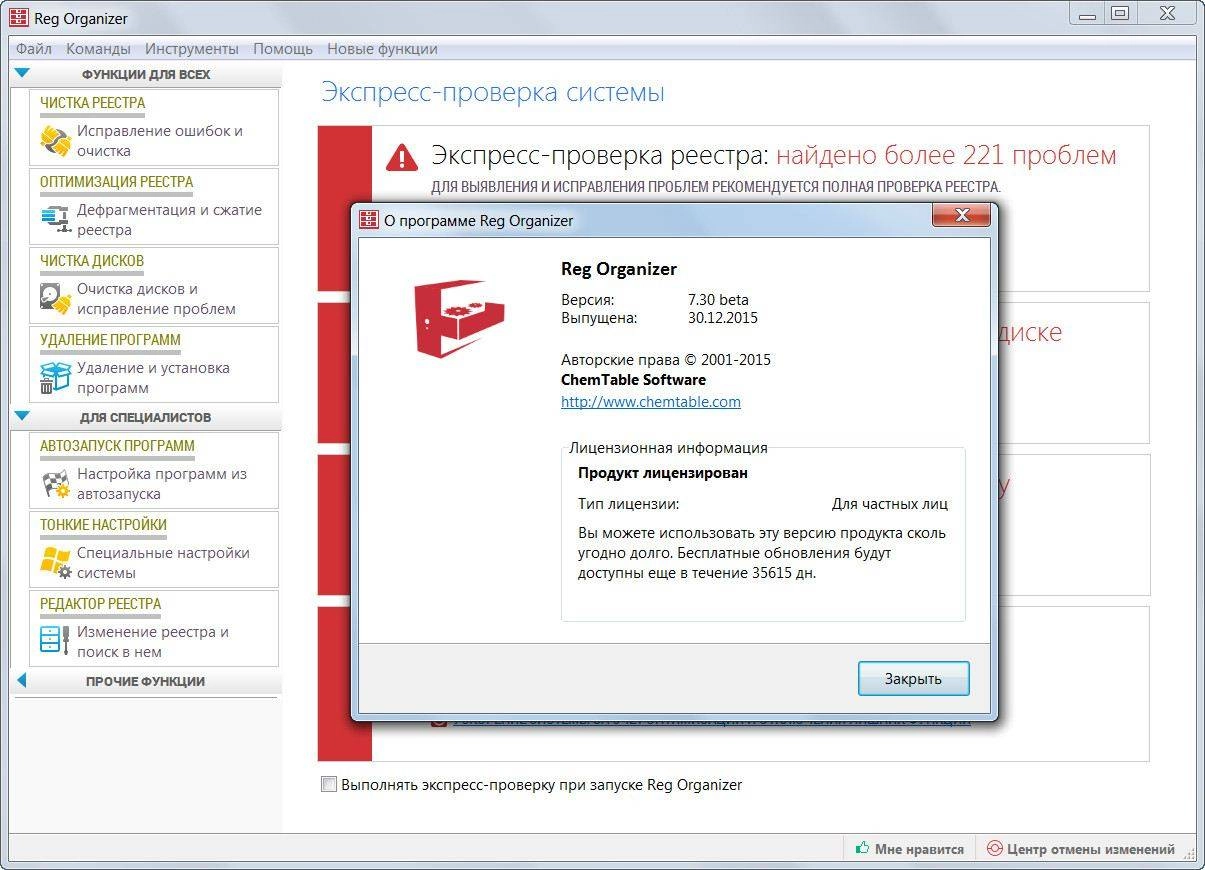Viewport: 1205px width, 870px height.
Task: Open the Помощь menu
Action: [x=283, y=49]
